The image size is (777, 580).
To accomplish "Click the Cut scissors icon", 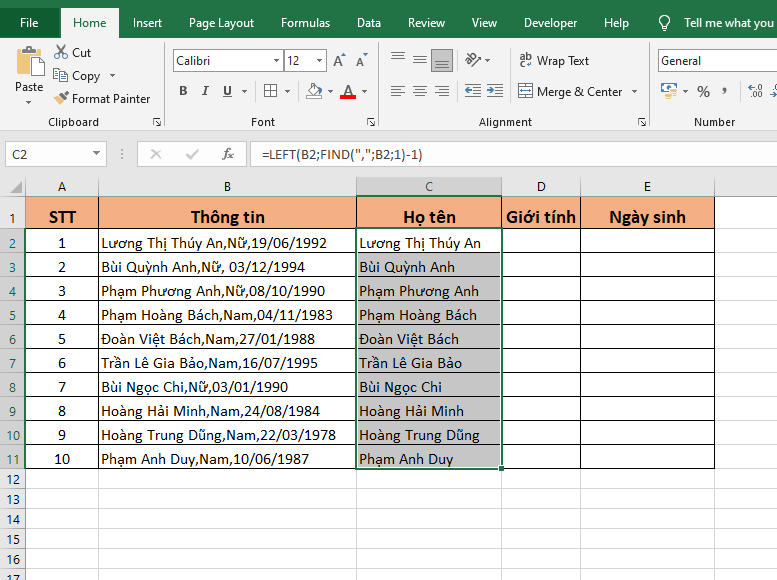I will [61, 52].
